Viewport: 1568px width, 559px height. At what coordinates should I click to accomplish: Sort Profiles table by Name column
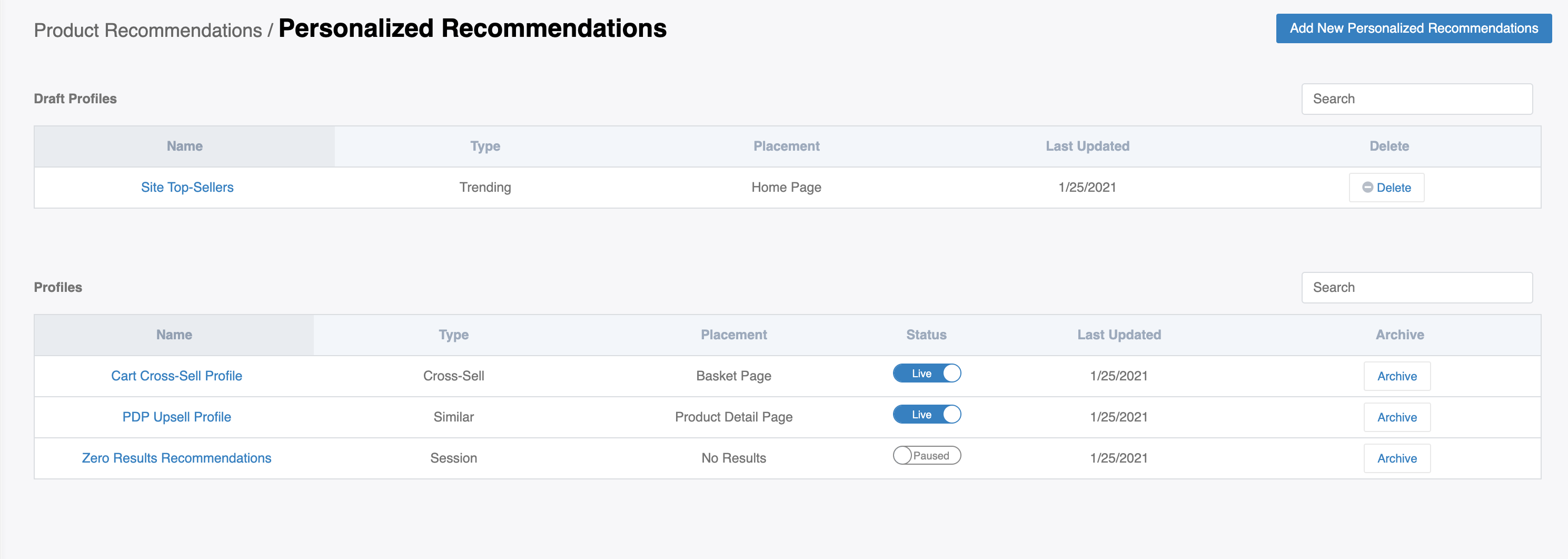pyautogui.click(x=174, y=335)
